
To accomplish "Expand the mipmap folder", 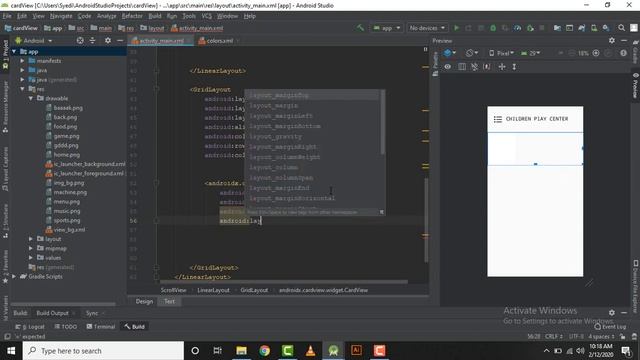I will pyautogui.click(x=31, y=248).
